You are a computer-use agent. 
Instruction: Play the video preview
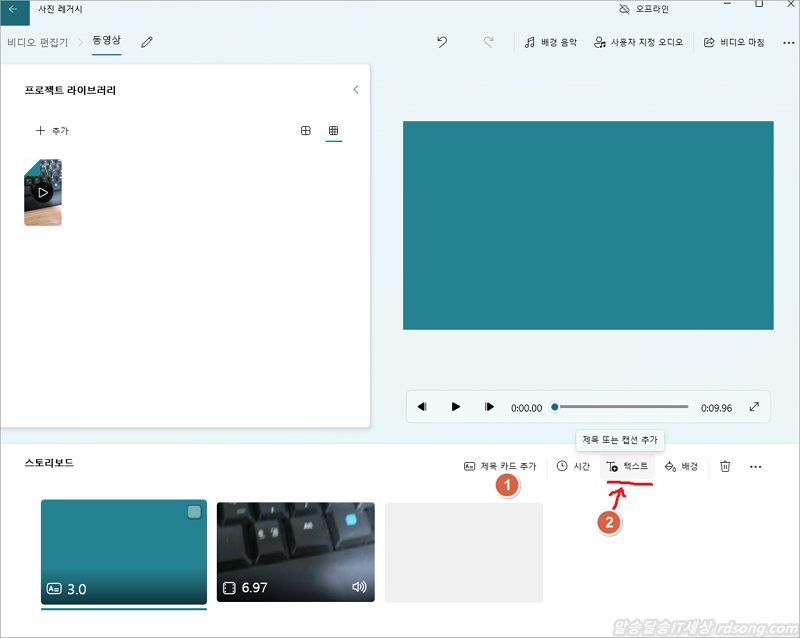pos(455,407)
